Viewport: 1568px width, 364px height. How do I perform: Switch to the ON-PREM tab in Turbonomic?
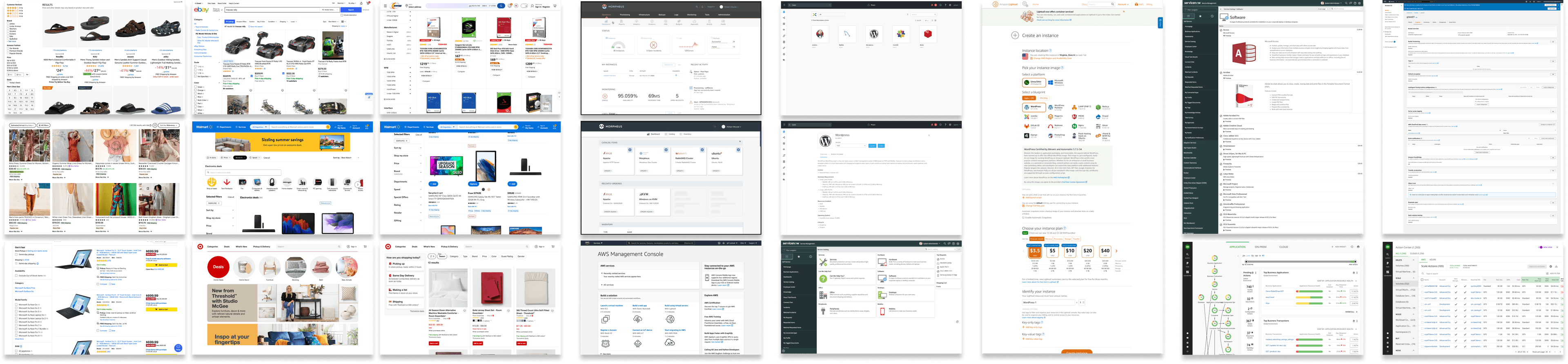(x=1261, y=247)
